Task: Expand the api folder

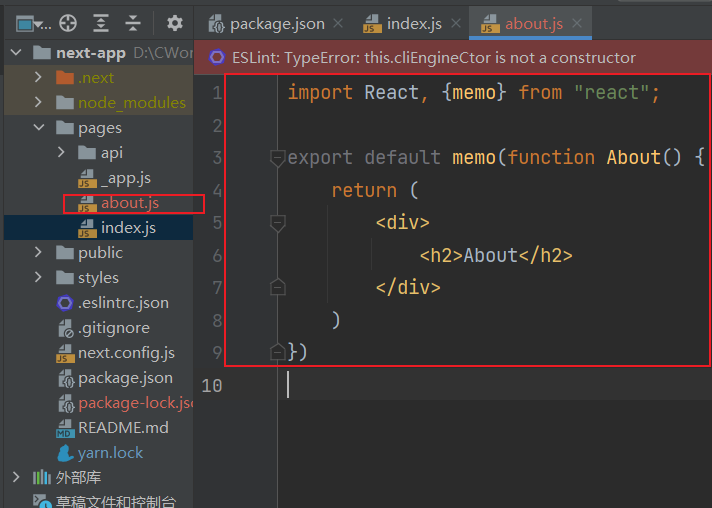Action: coord(61,153)
